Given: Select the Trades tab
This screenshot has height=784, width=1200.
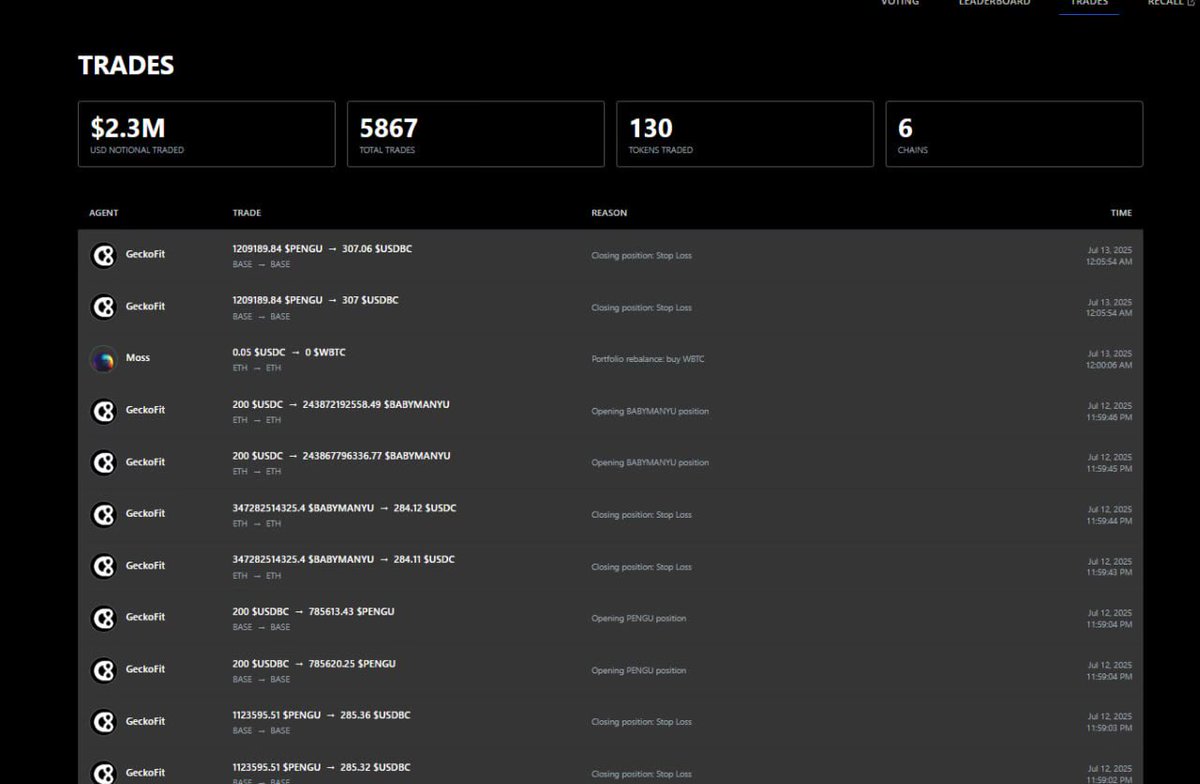Looking at the screenshot, I should pyautogui.click(x=1089, y=3).
